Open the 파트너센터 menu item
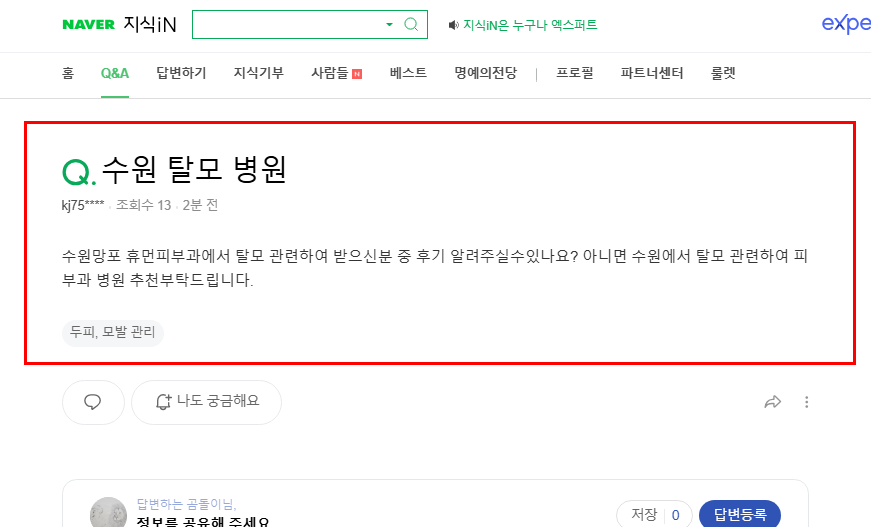Screen dimensions: 871x527 click(x=652, y=73)
